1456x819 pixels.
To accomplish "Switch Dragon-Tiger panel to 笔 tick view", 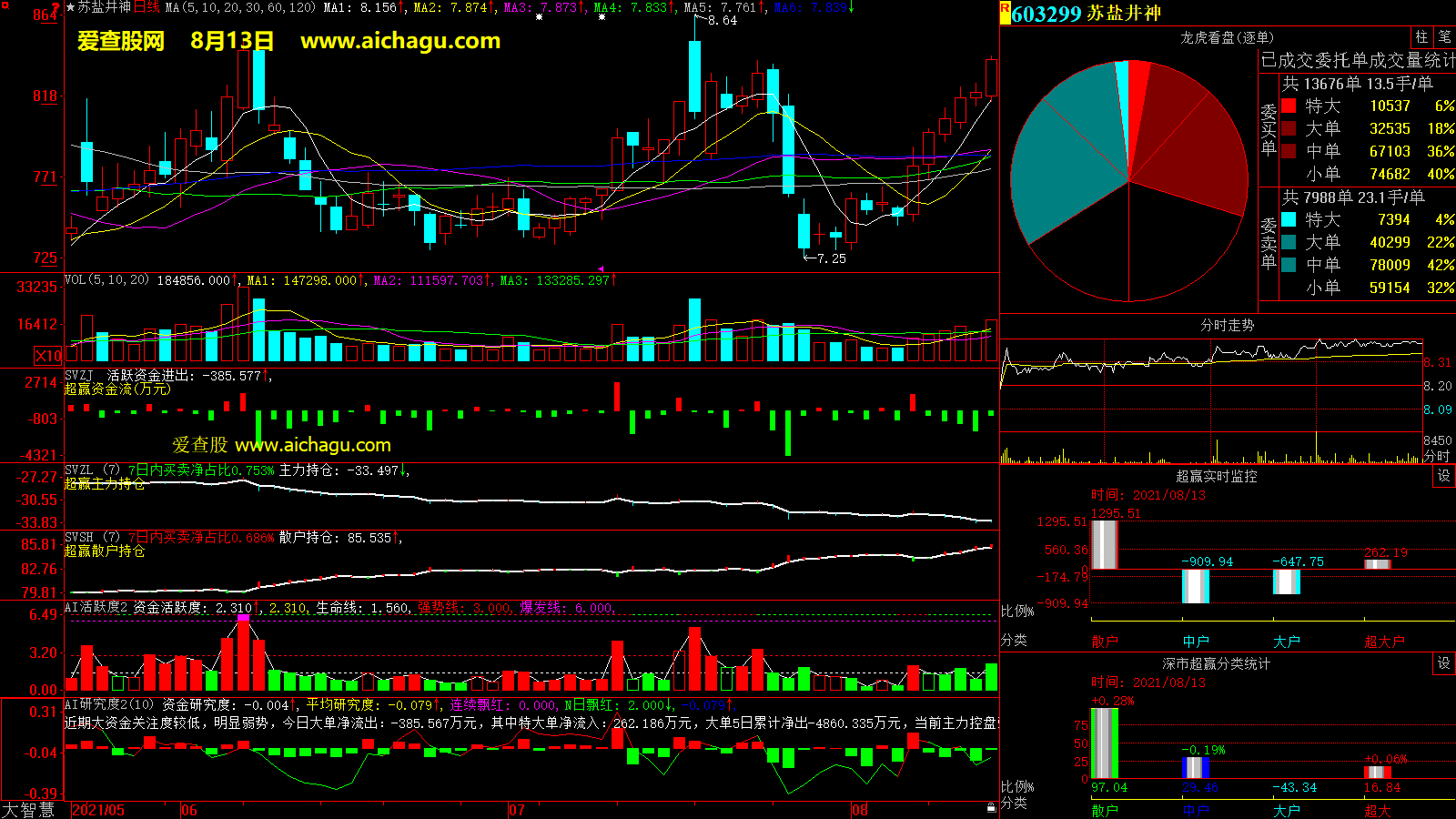I will pos(1444,37).
